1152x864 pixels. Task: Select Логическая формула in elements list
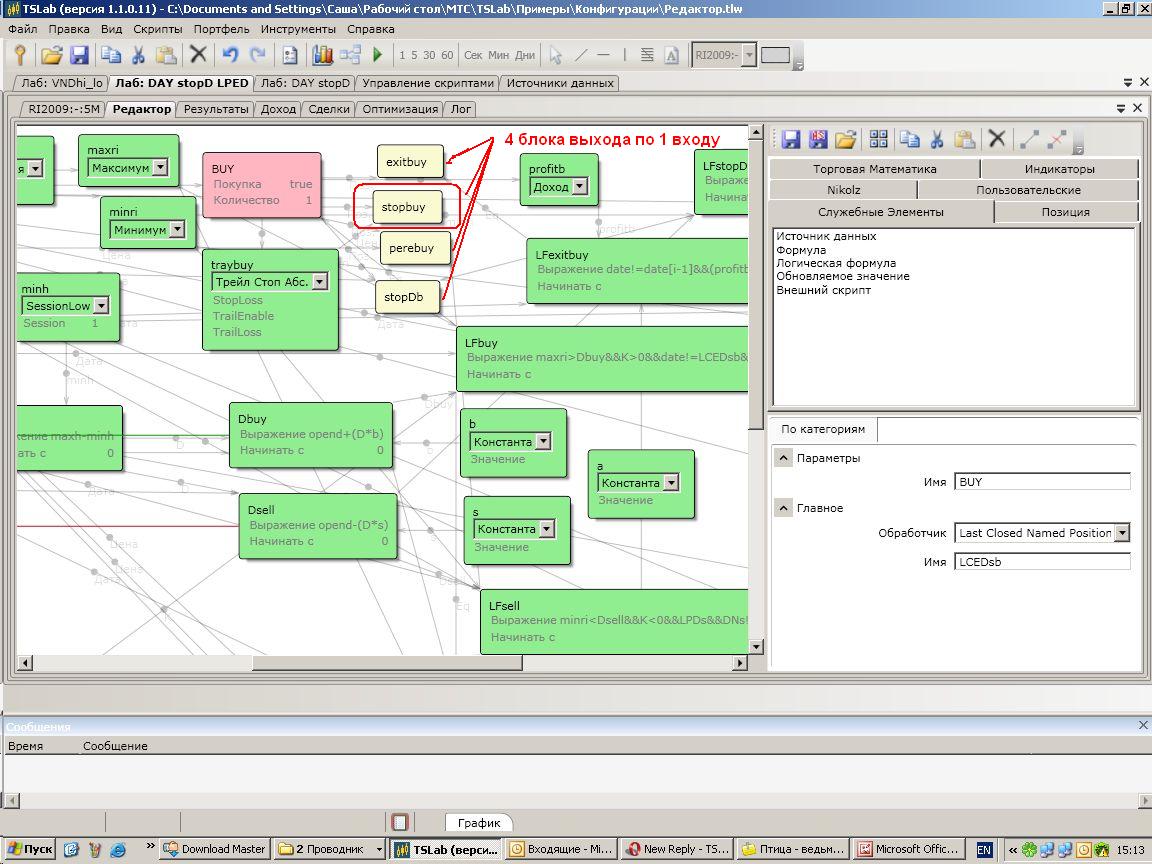[836, 263]
